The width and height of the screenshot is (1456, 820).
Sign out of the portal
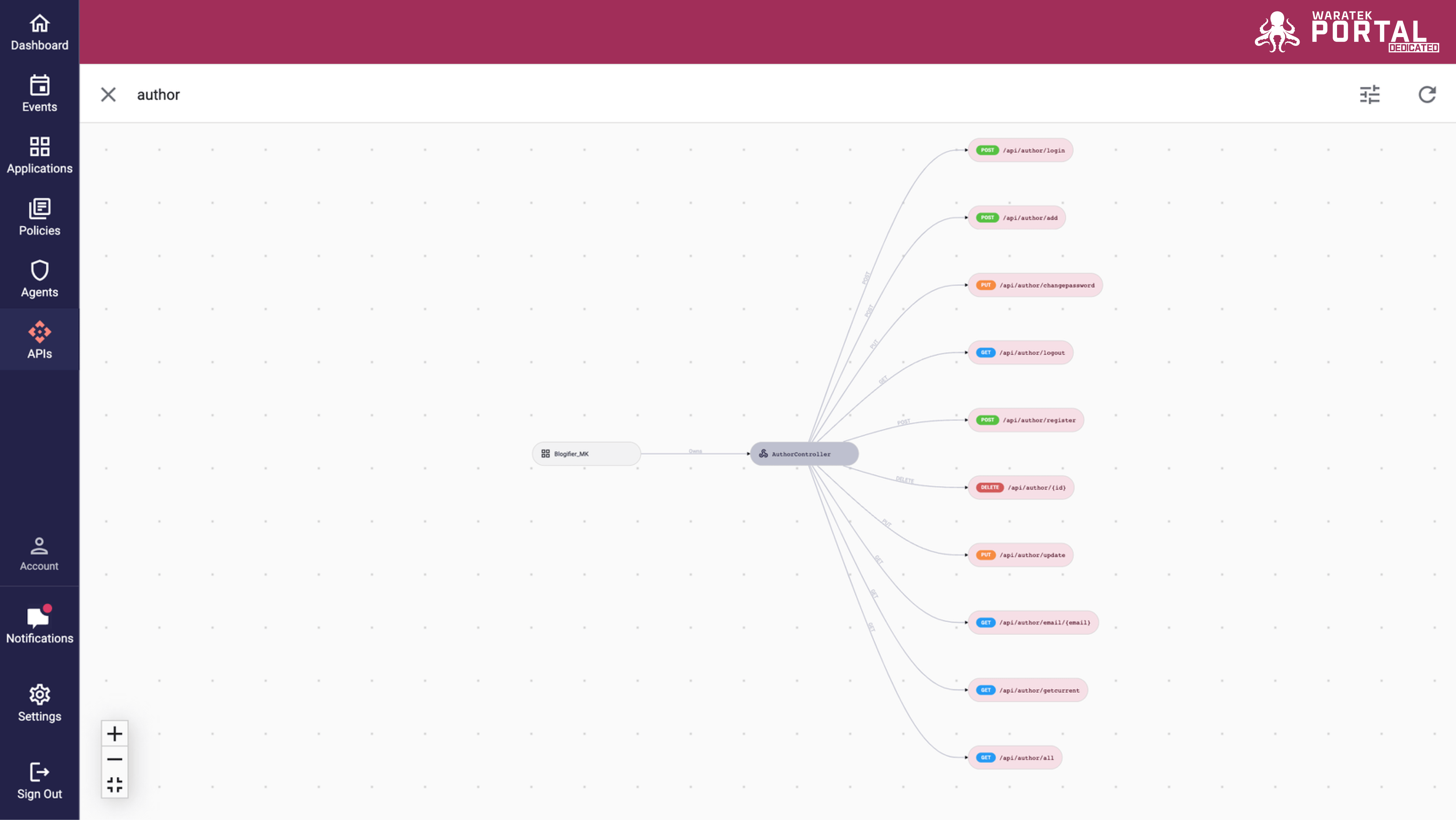[x=39, y=781]
